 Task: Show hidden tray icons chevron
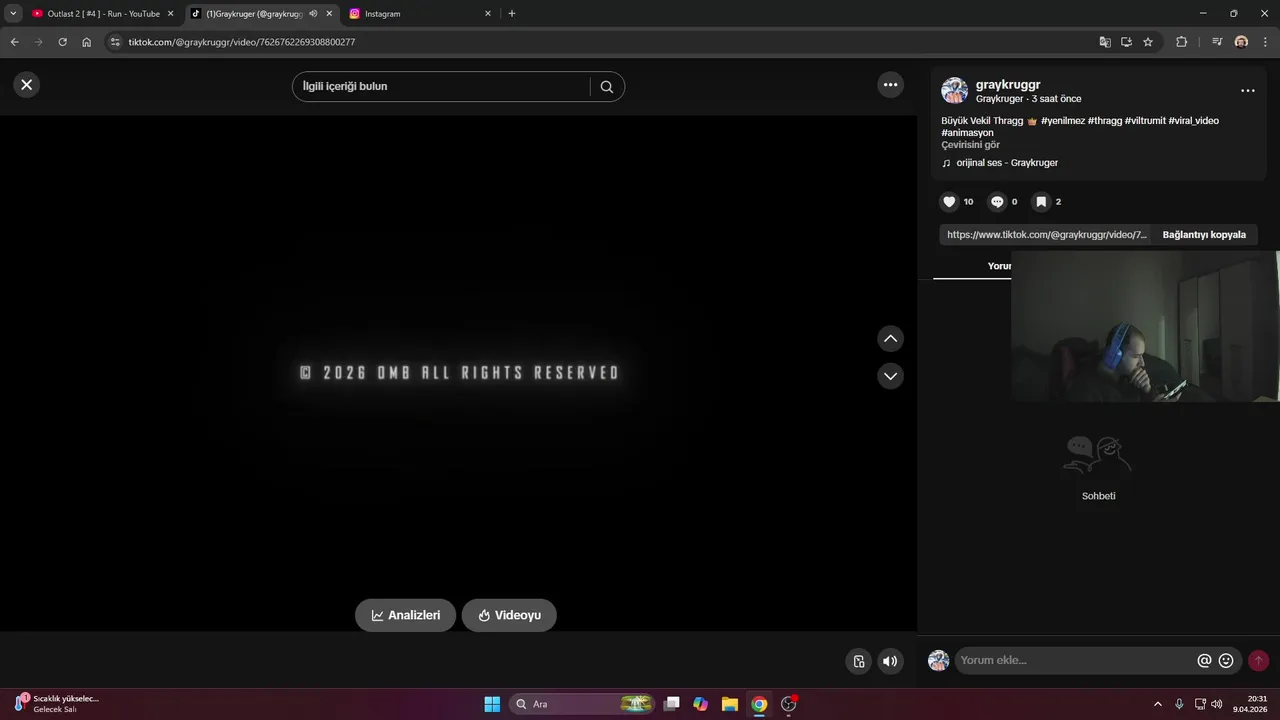(1158, 704)
